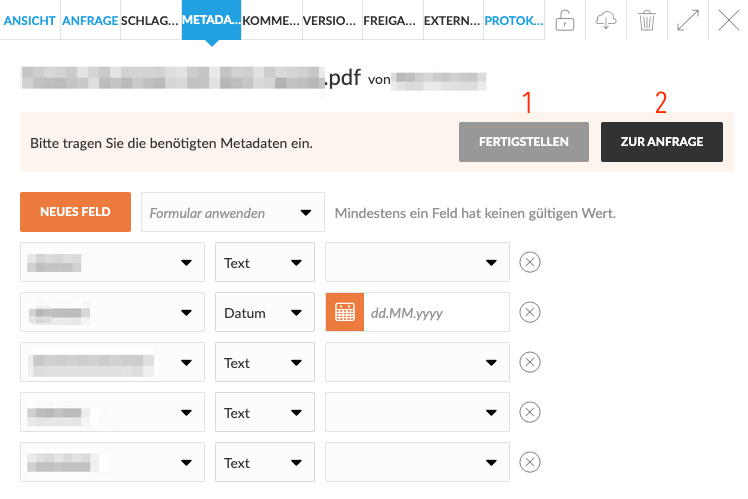Click the cloud download icon
This screenshot has width=748, height=499.
[606, 21]
